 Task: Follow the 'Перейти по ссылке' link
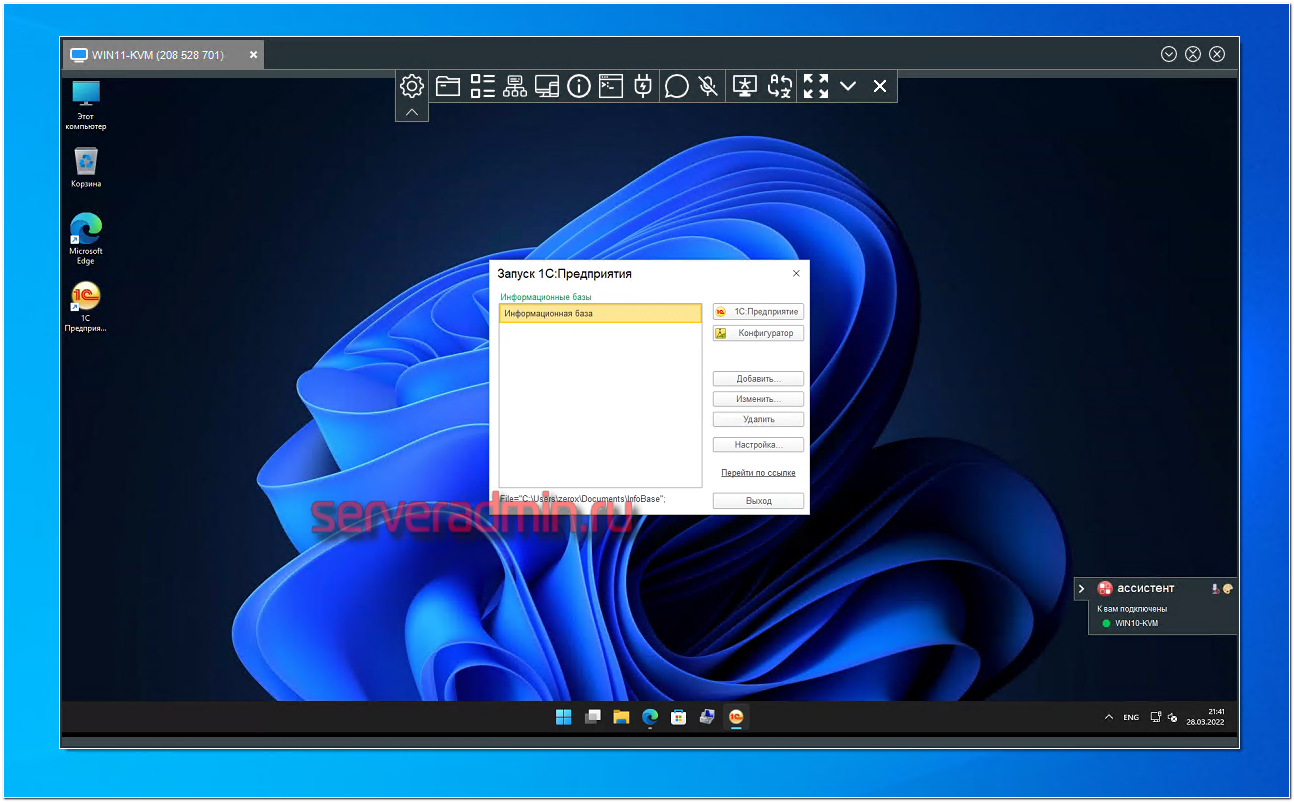(758, 473)
